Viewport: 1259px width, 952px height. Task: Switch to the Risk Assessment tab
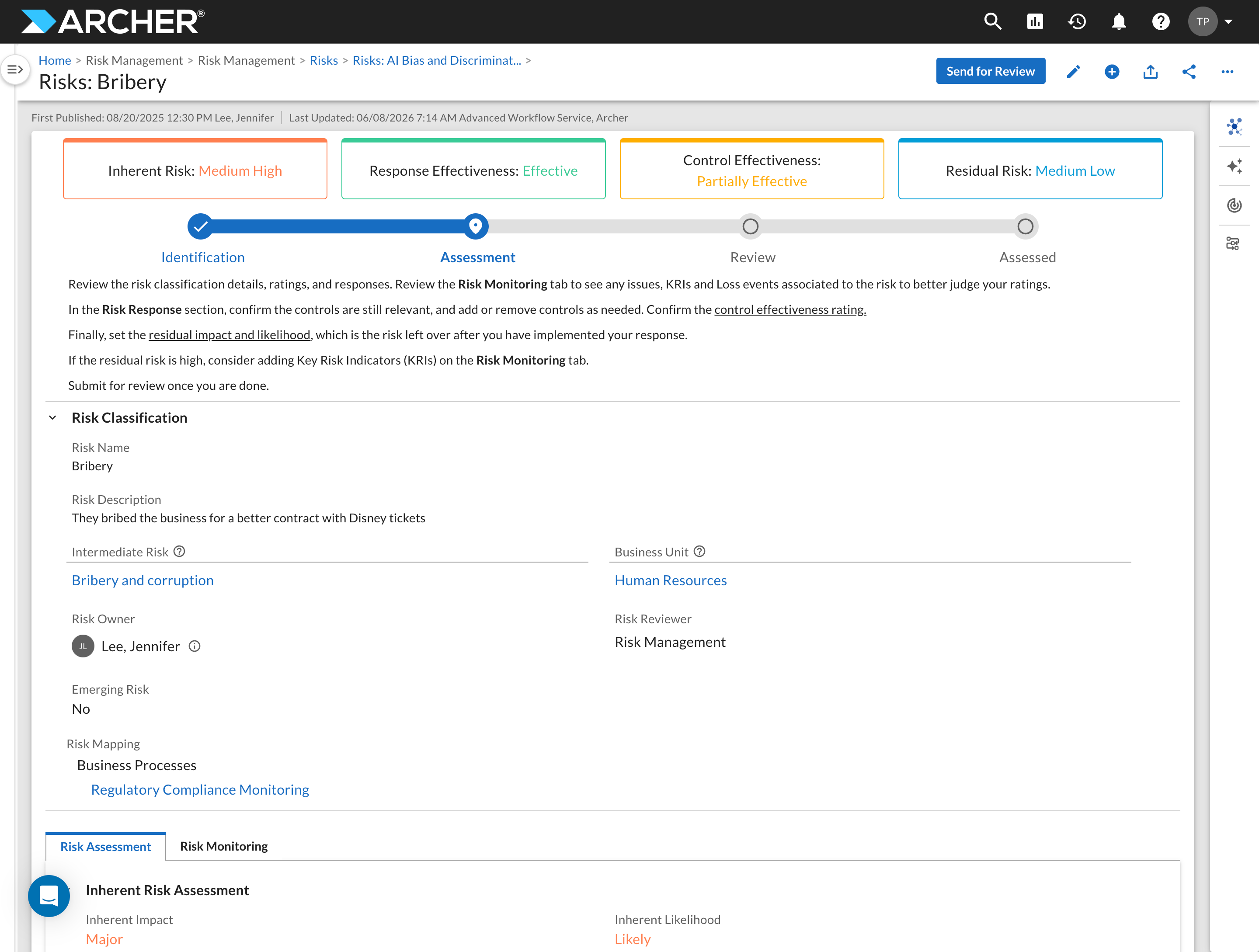click(106, 846)
